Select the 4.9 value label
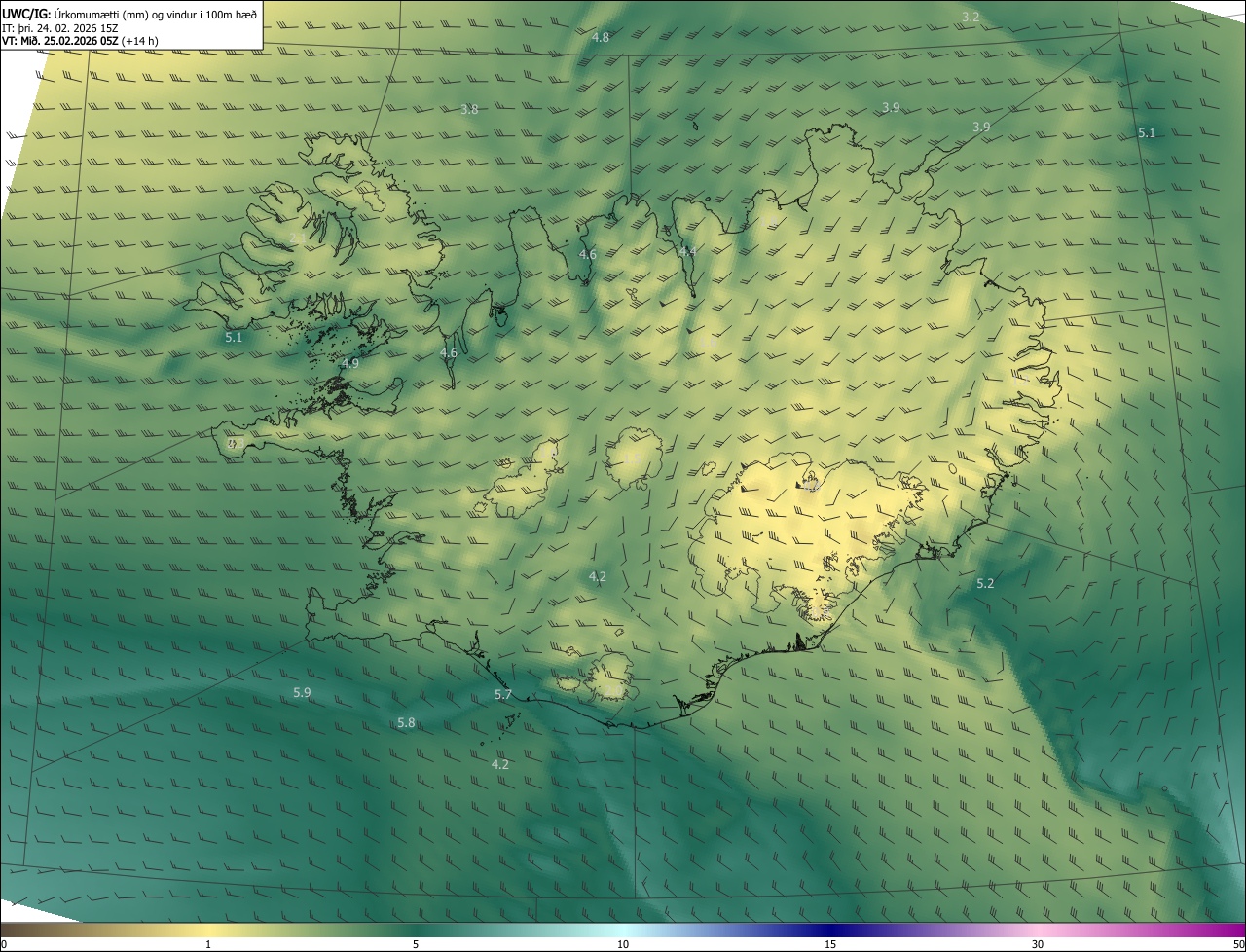The image size is (1246, 952). [349, 363]
